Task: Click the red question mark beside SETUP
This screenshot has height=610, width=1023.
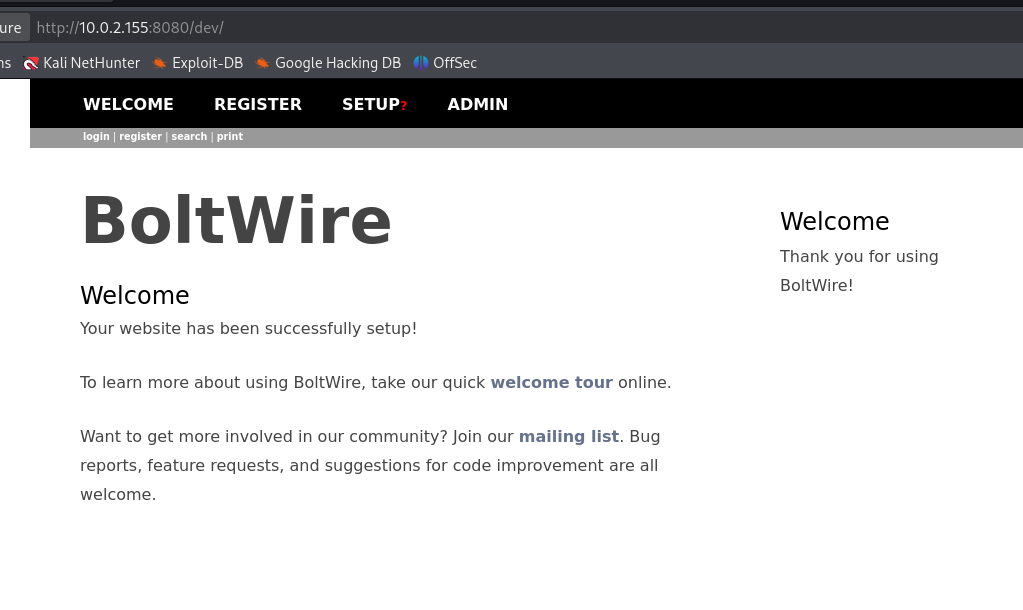Action: [404, 106]
